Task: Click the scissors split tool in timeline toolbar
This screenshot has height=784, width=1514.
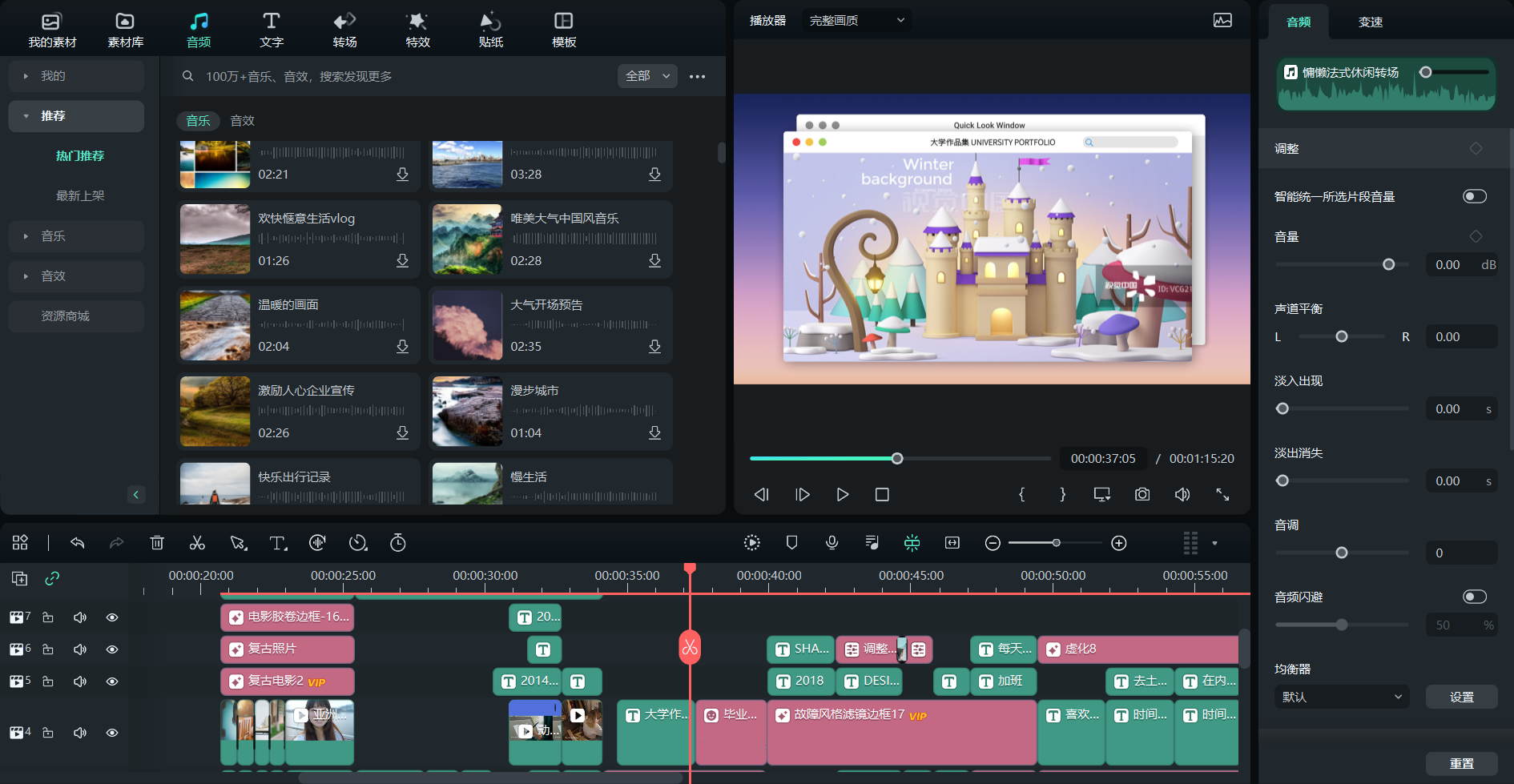Action: (x=197, y=543)
